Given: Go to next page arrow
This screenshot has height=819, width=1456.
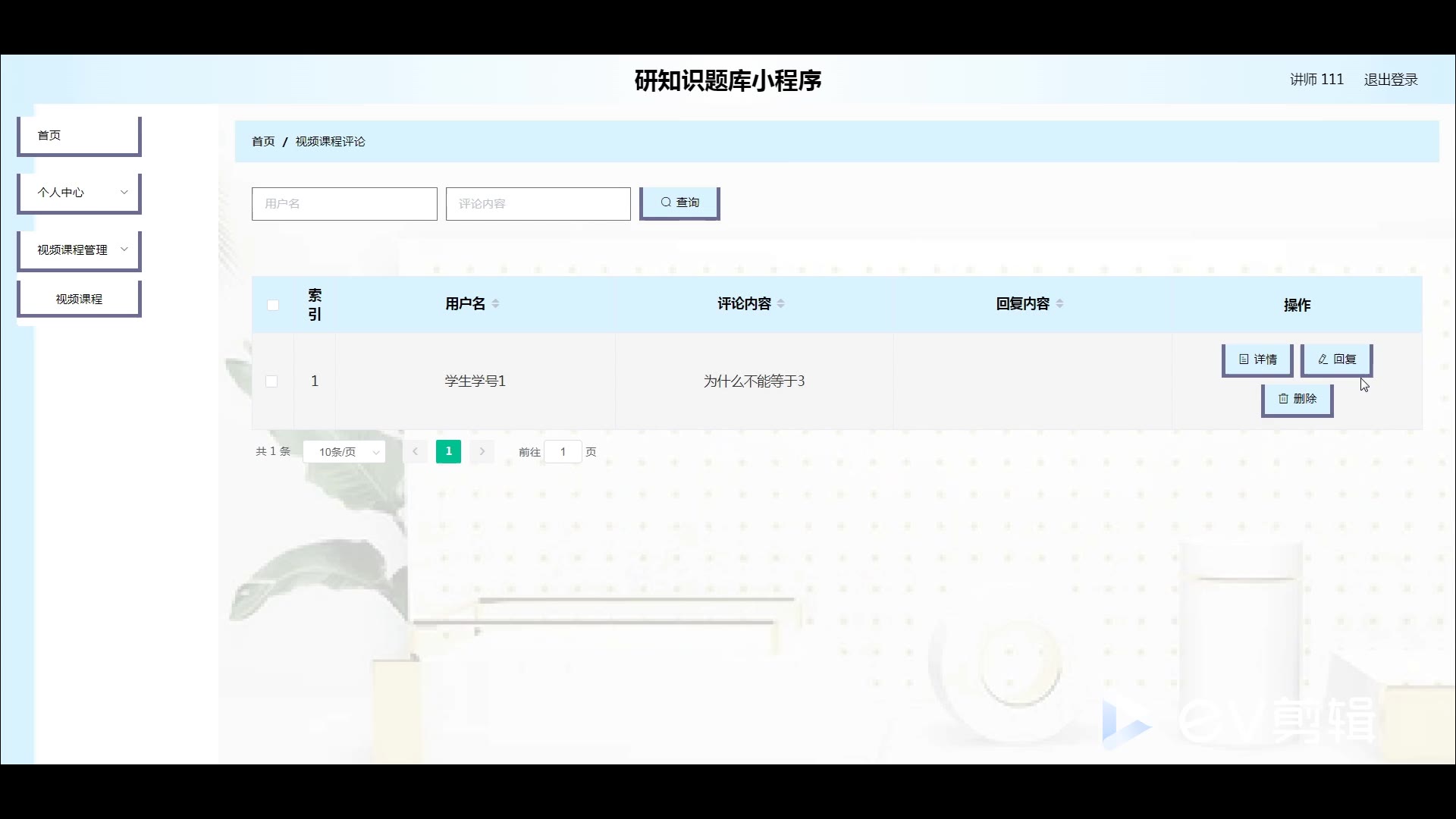Looking at the screenshot, I should click(x=482, y=452).
